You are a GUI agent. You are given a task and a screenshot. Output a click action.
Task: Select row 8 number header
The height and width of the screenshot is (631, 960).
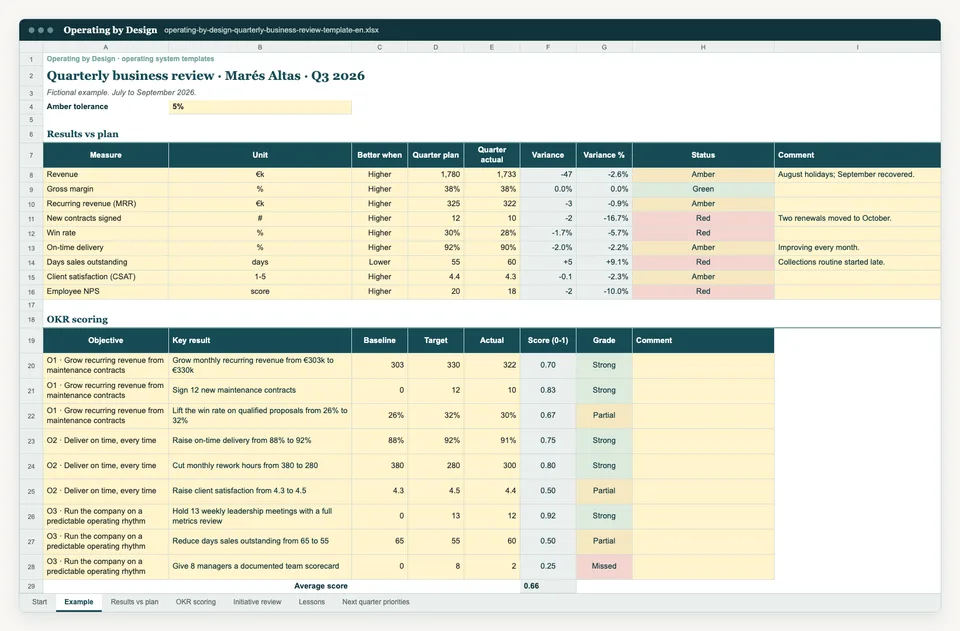tap(31, 175)
